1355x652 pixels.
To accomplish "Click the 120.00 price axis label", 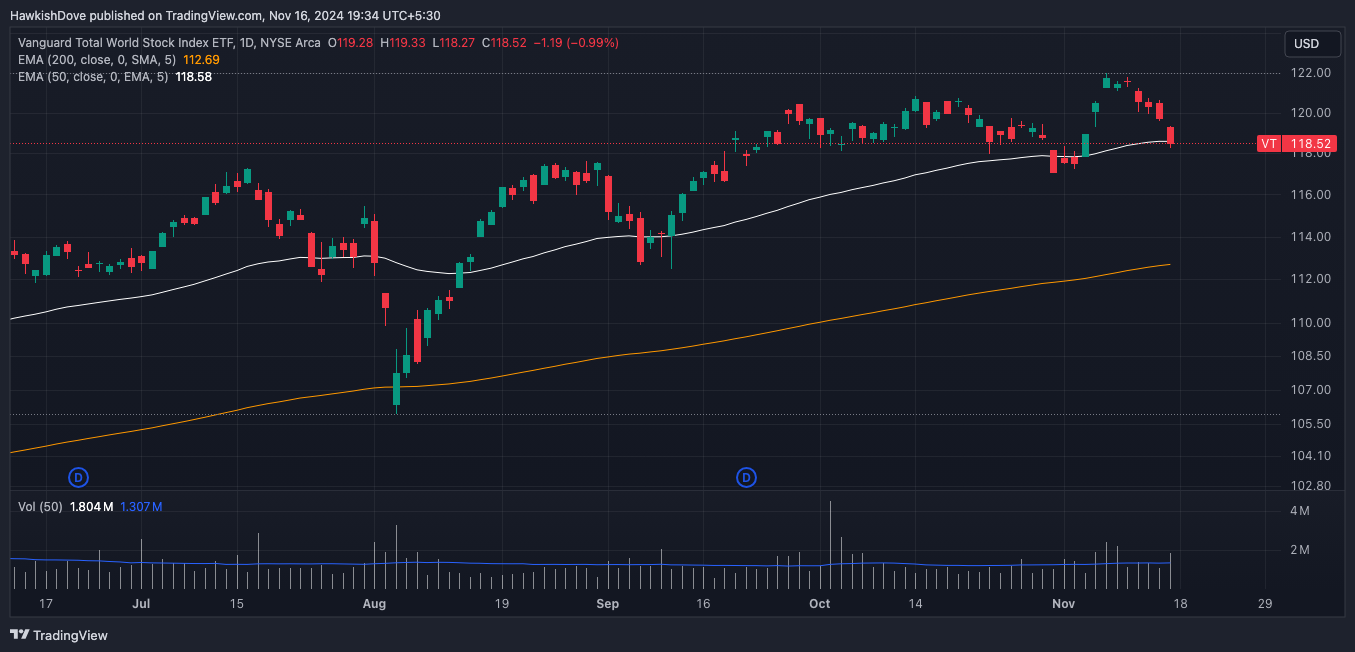I will coord(1311,113).
